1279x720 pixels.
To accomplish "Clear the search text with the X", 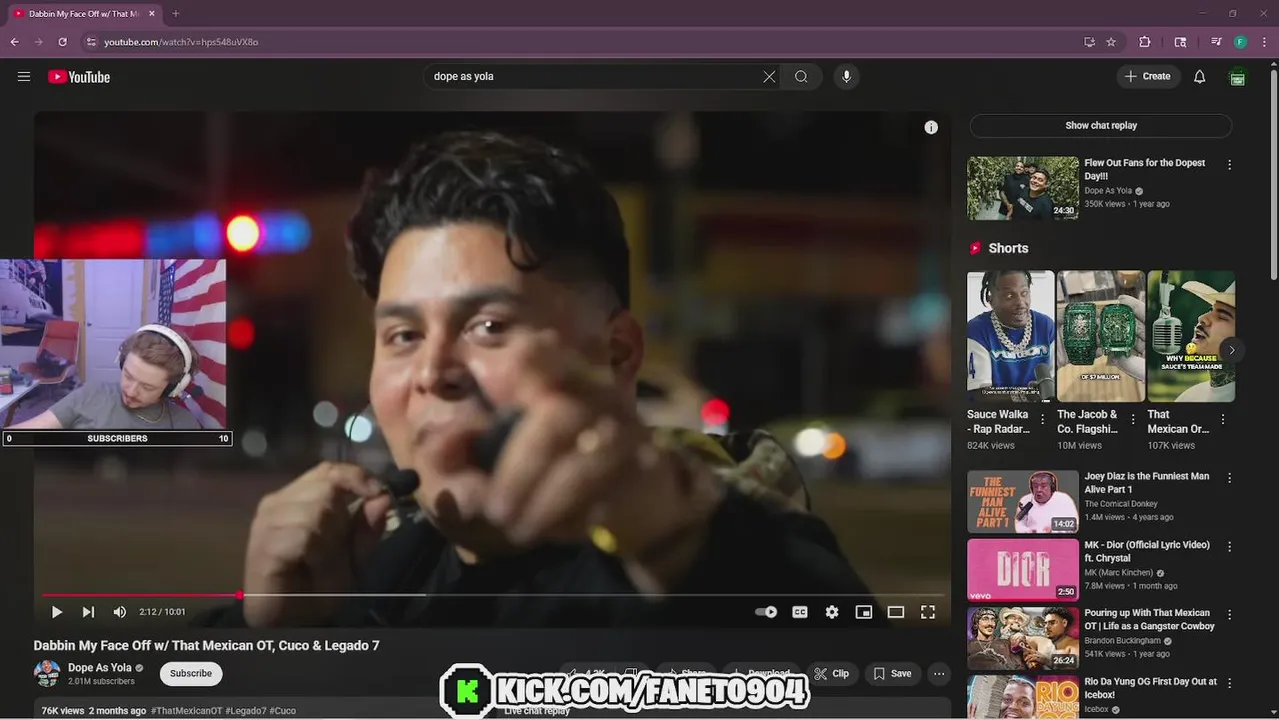I will tap(769, 76).
